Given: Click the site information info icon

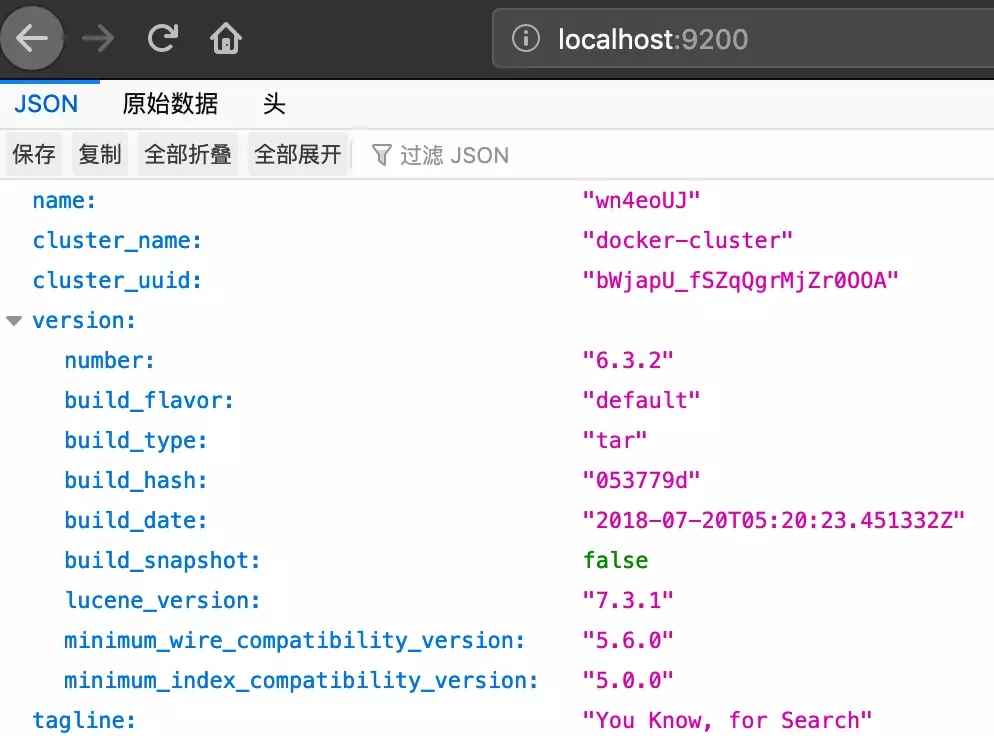Looking at the screenshot, I should click(524, 38).
